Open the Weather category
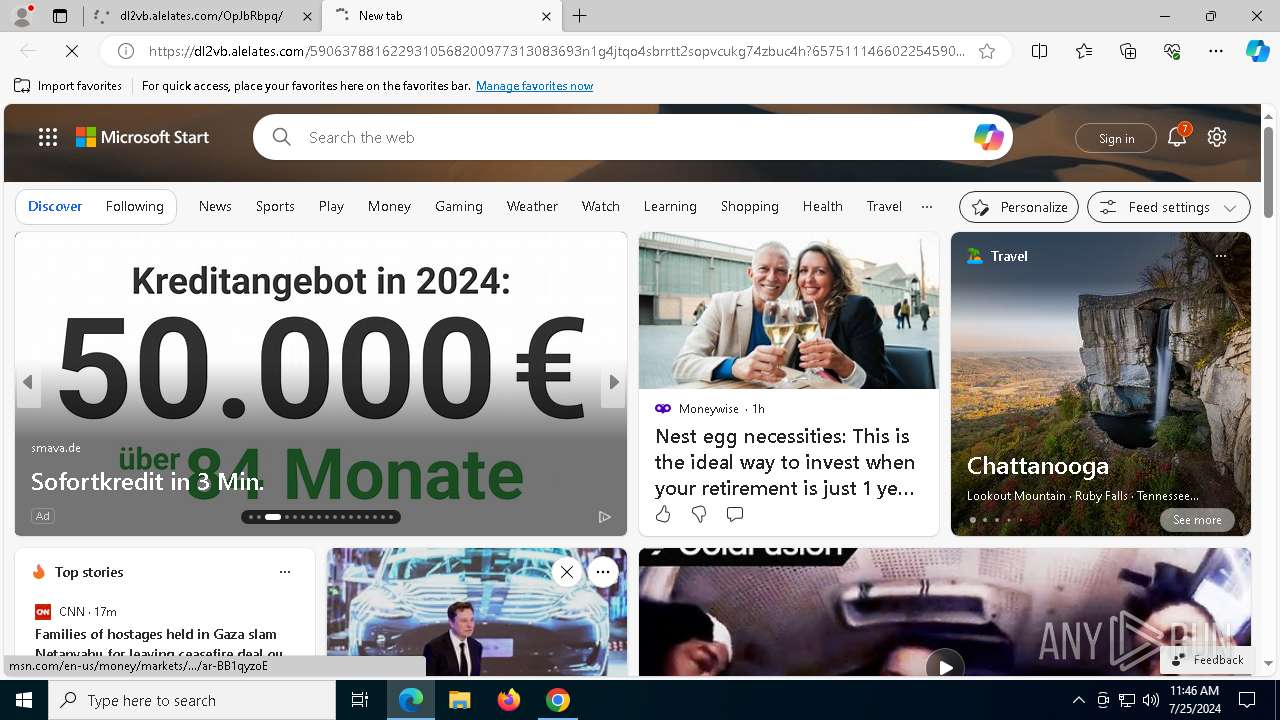This screenshot has height=720, width=1280. click(x=532, y=206)
